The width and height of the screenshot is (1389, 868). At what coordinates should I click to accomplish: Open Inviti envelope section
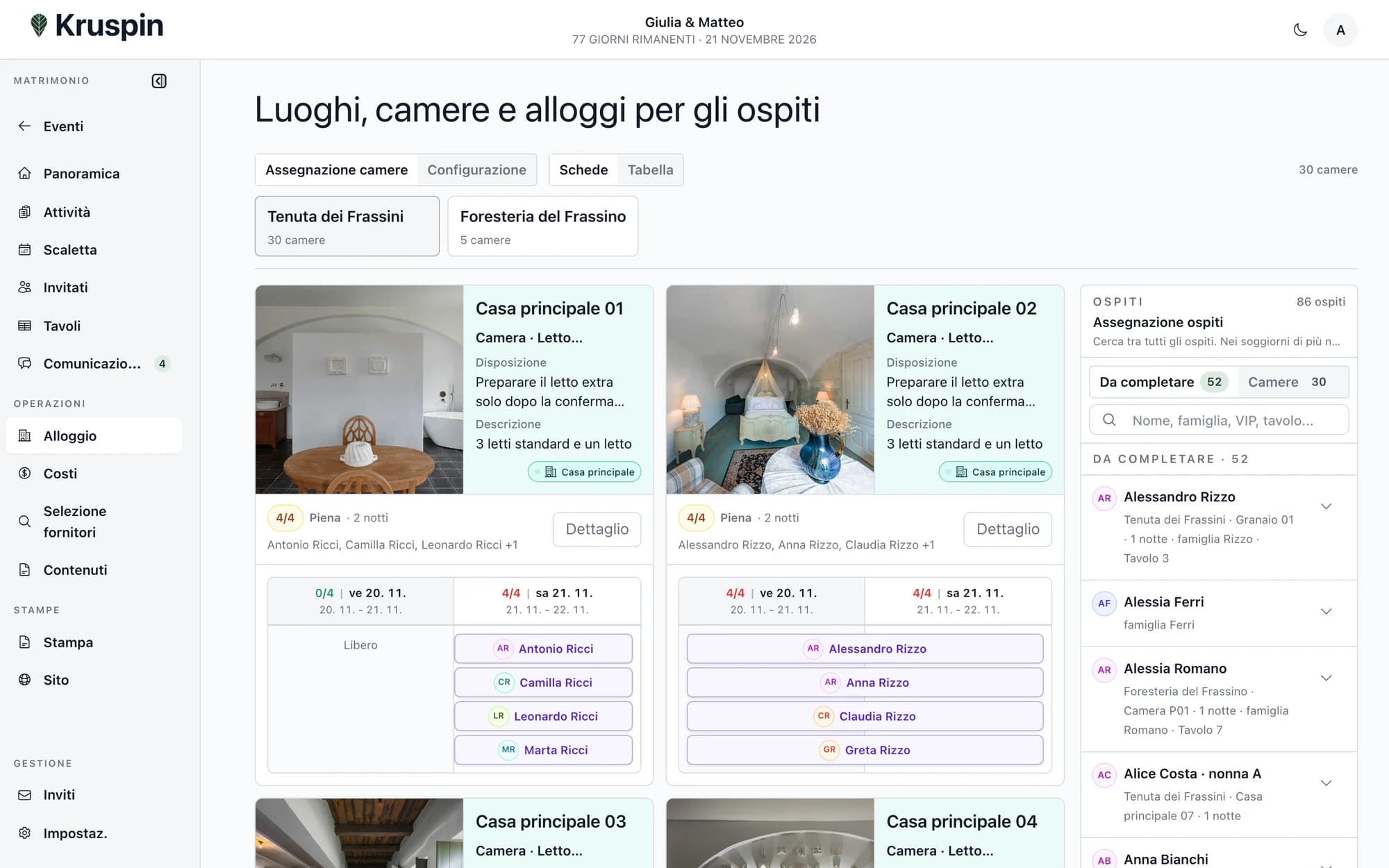pos(94,795)
